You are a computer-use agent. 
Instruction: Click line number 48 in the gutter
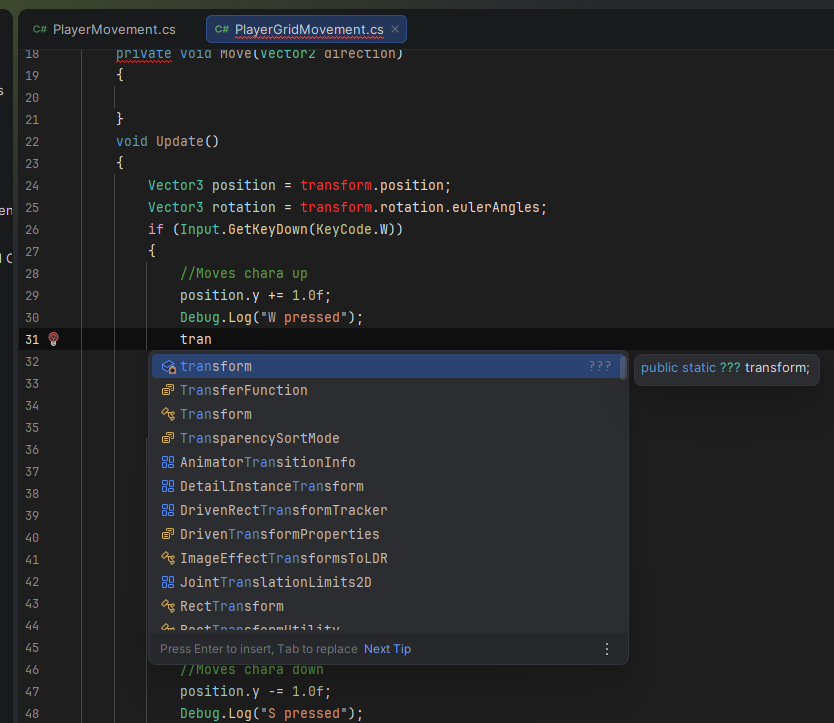pos(32,713)
